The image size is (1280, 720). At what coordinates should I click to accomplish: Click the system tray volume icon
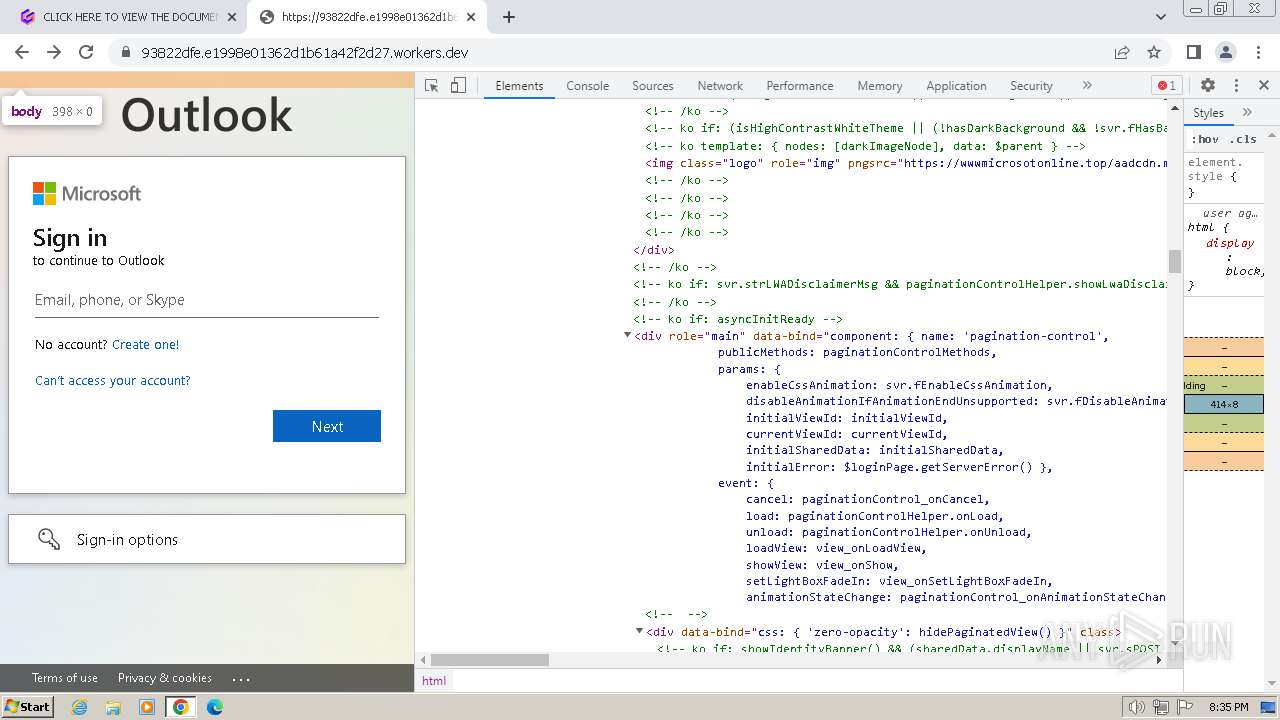pyautogui.click(x=1137, y=707)
